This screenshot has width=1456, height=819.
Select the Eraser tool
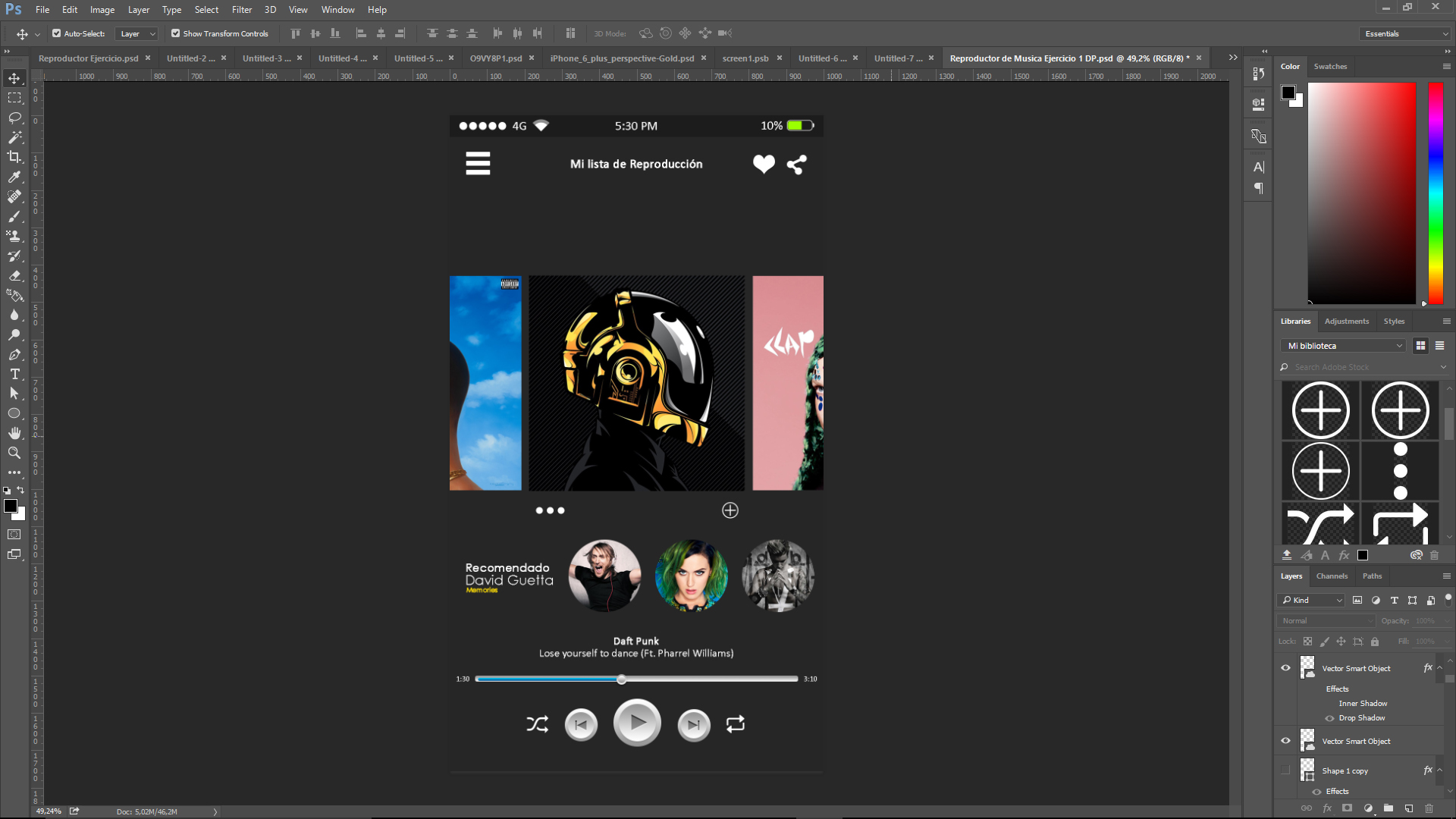pos(14,275)
